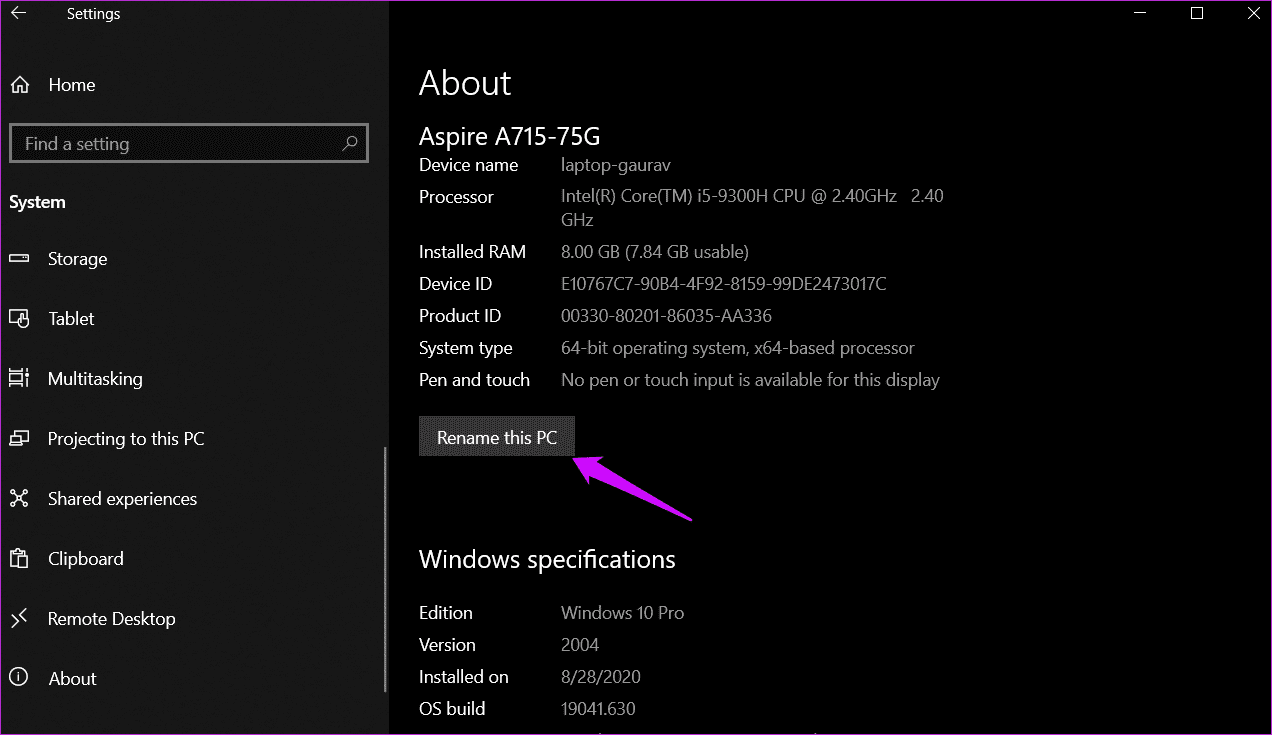The height and width of the screenshot is (735, 1272).
Task: Select the About info icon
Action: point(19,679)
